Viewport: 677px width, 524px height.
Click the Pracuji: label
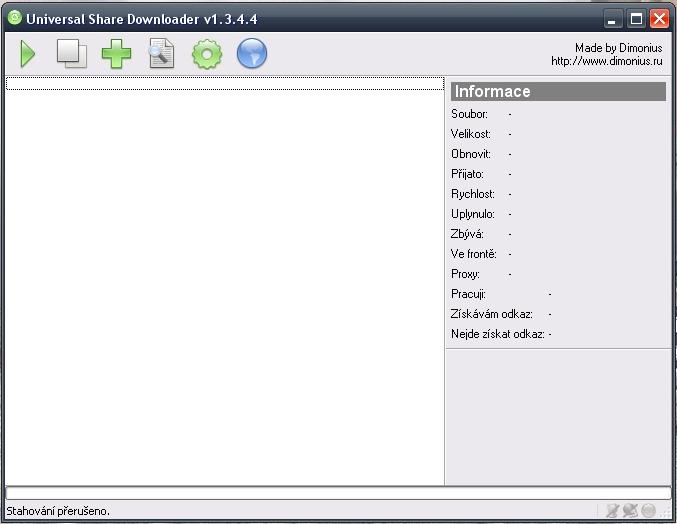click(x=468, y=294)
